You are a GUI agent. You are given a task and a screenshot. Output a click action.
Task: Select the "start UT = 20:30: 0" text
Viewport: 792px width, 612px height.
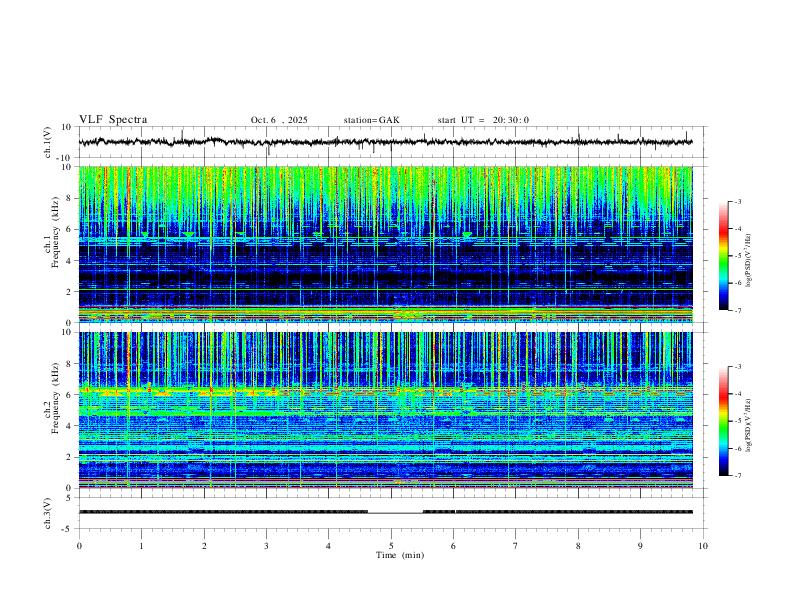coord(483,120)
